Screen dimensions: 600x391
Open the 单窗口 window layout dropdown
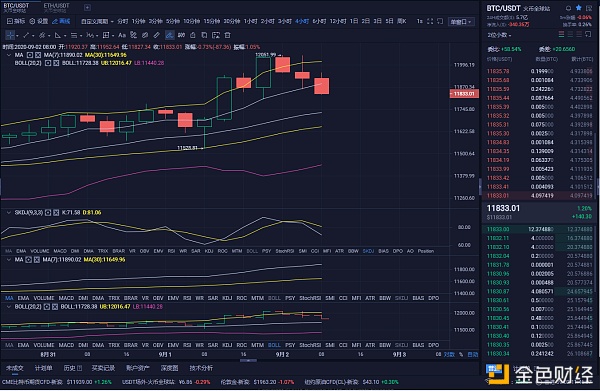pyautogui.click(x=460, y=22)
